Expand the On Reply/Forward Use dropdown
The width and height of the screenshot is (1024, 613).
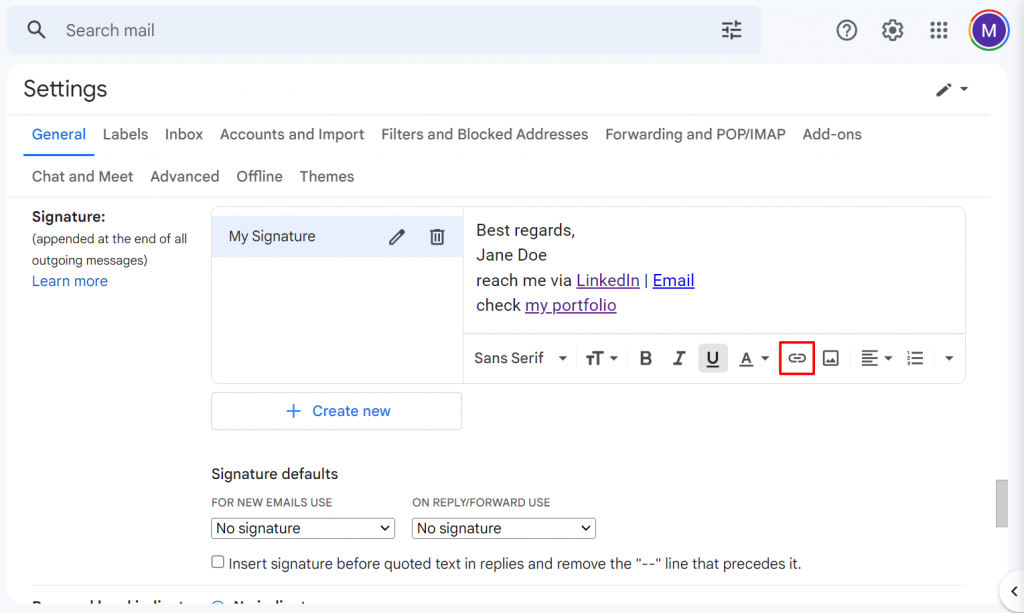[x=504, y=528]
